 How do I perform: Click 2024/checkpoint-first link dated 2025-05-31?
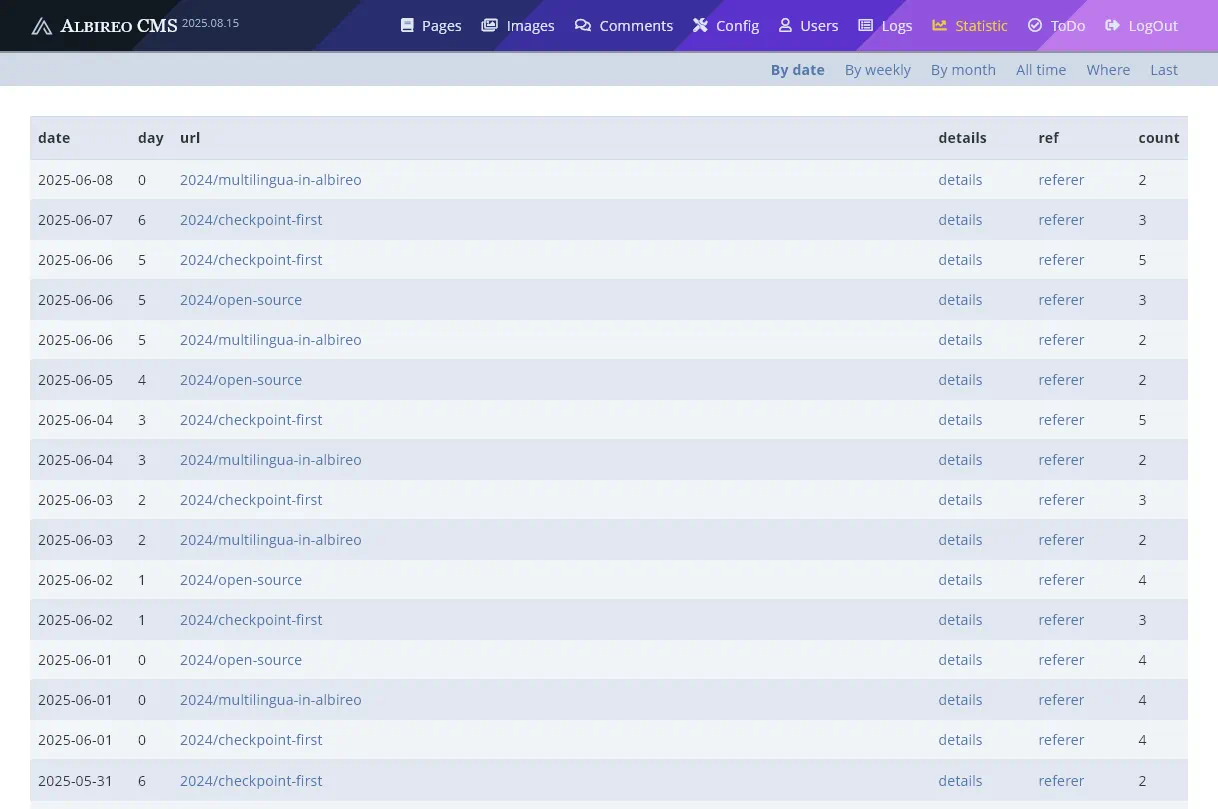[x=251, y=781]
